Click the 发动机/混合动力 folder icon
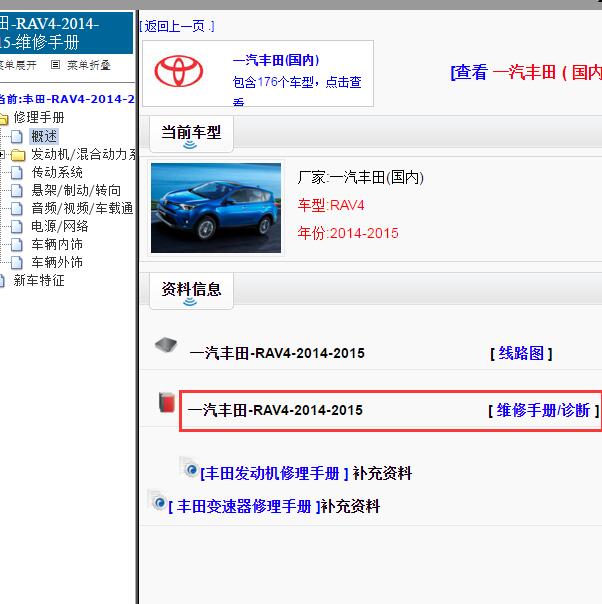Viewport: 602px width, 604px height. 18,155
